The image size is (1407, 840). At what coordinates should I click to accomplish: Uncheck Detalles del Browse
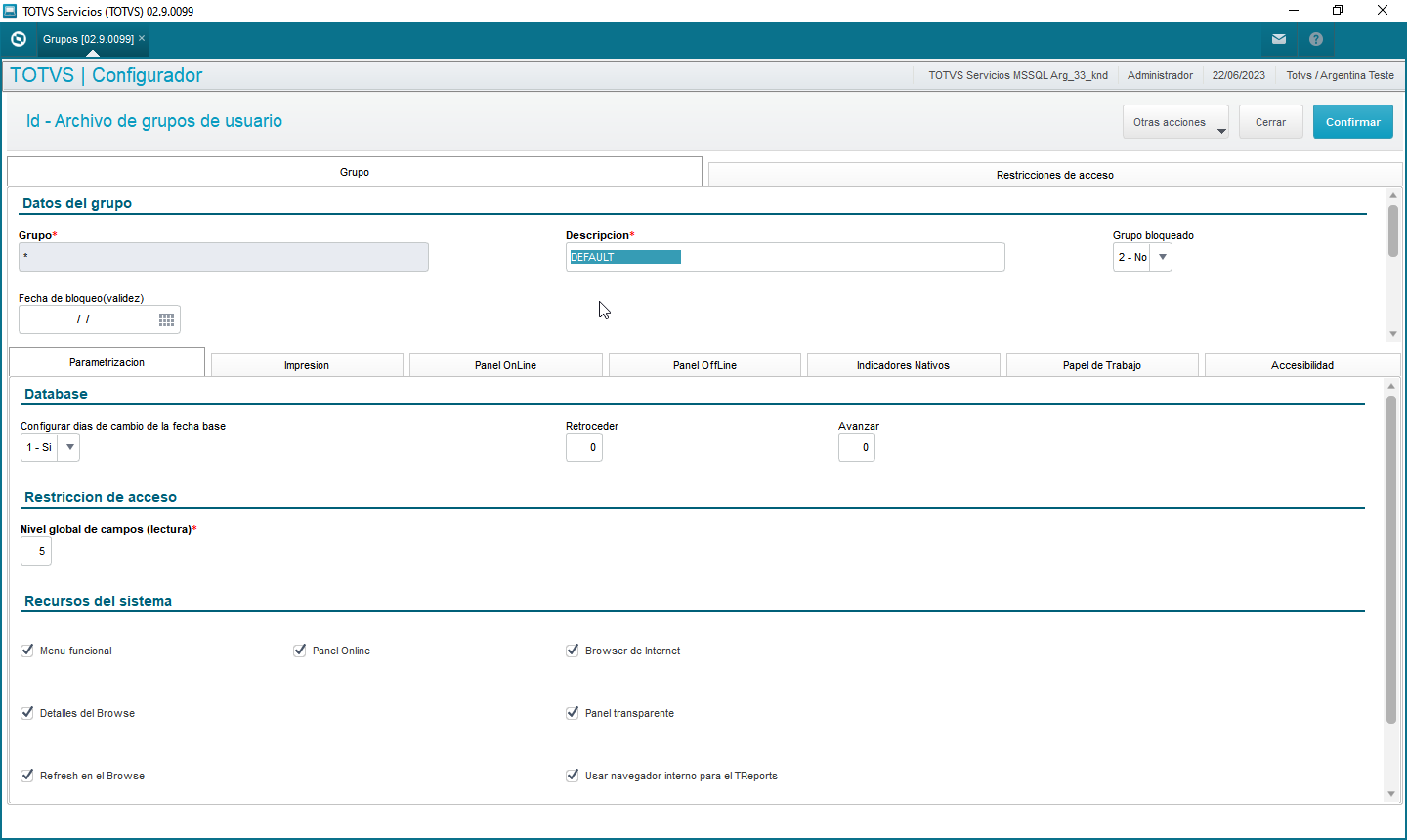pyautogui.click(x=27, y=713)
